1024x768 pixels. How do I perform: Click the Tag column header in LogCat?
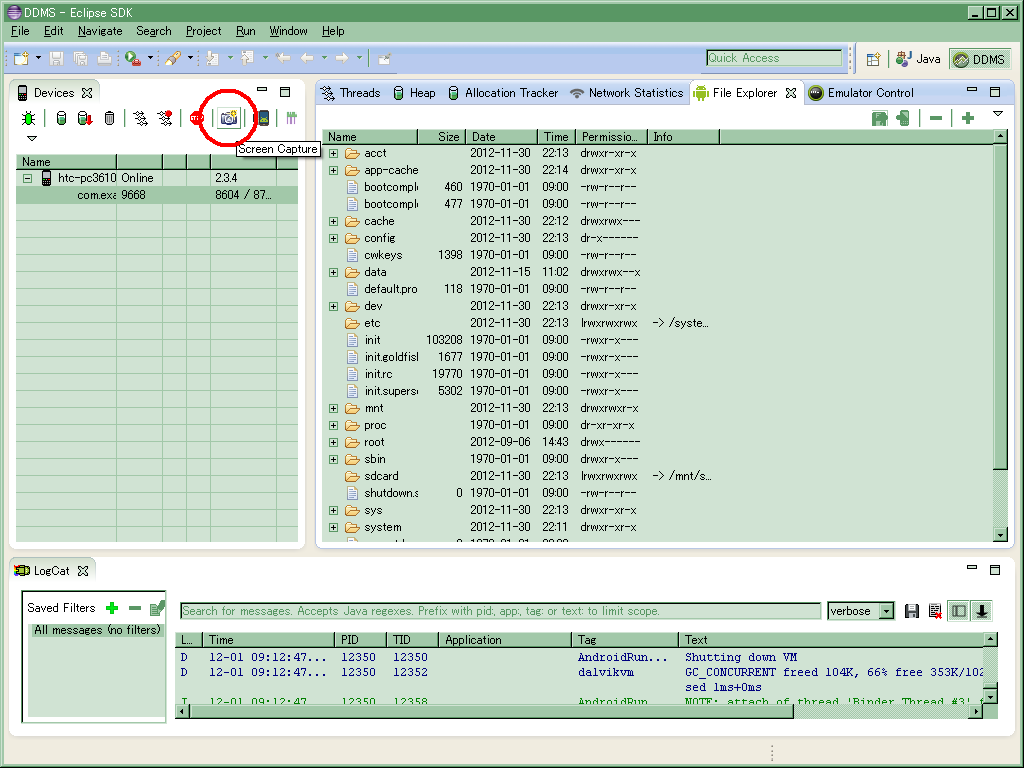pyautogui.click(x=625, y=640)
